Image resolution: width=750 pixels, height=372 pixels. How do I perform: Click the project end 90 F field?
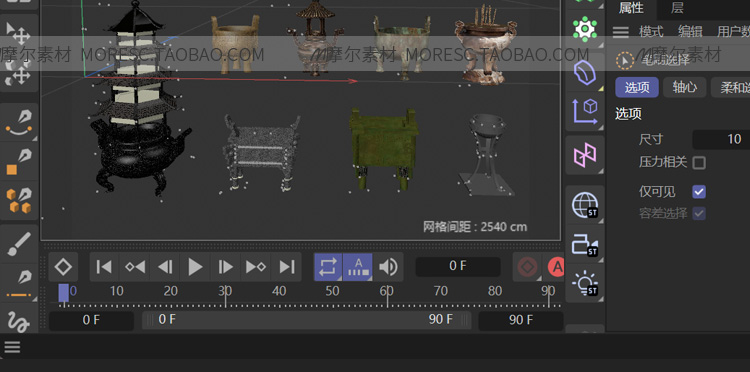pyautogui.click(x=521, y=320)
